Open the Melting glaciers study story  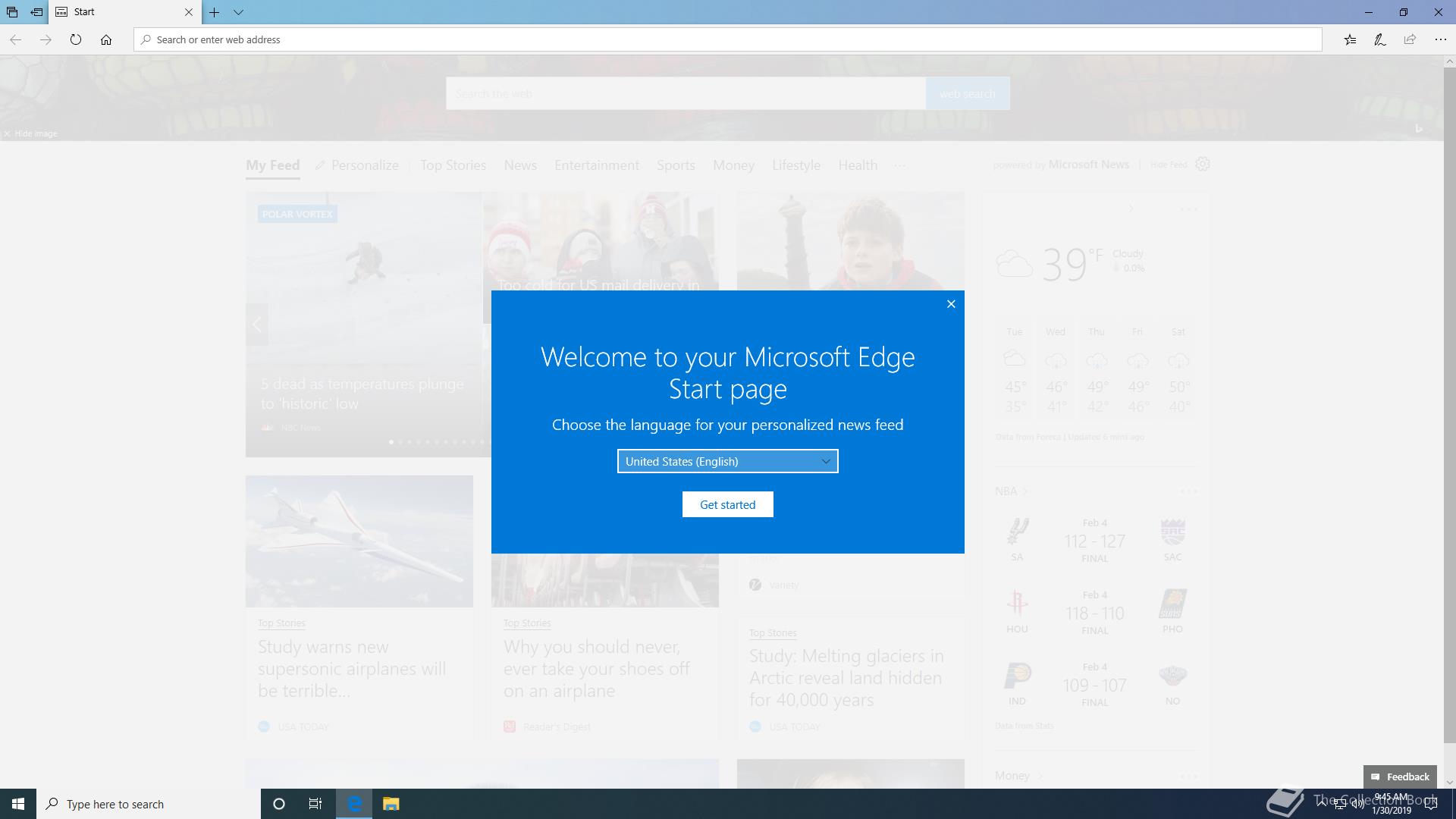coord(846,678)
